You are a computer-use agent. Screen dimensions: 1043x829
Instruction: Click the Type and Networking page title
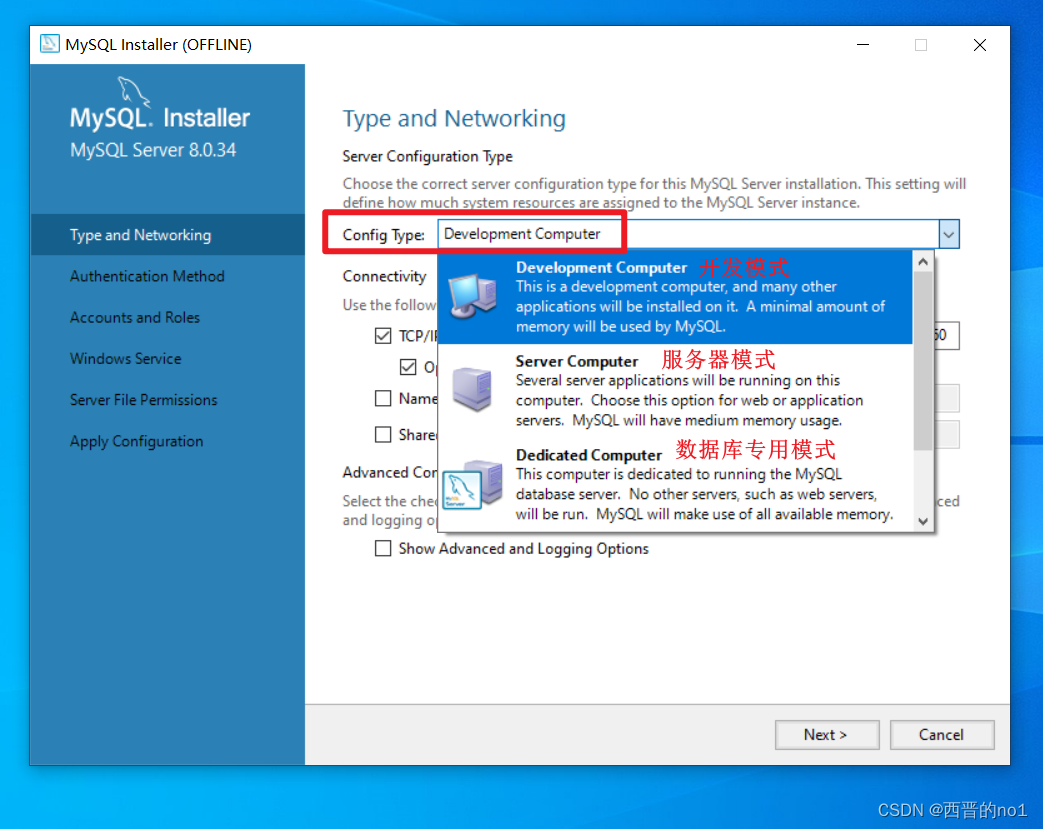(454, 118)
